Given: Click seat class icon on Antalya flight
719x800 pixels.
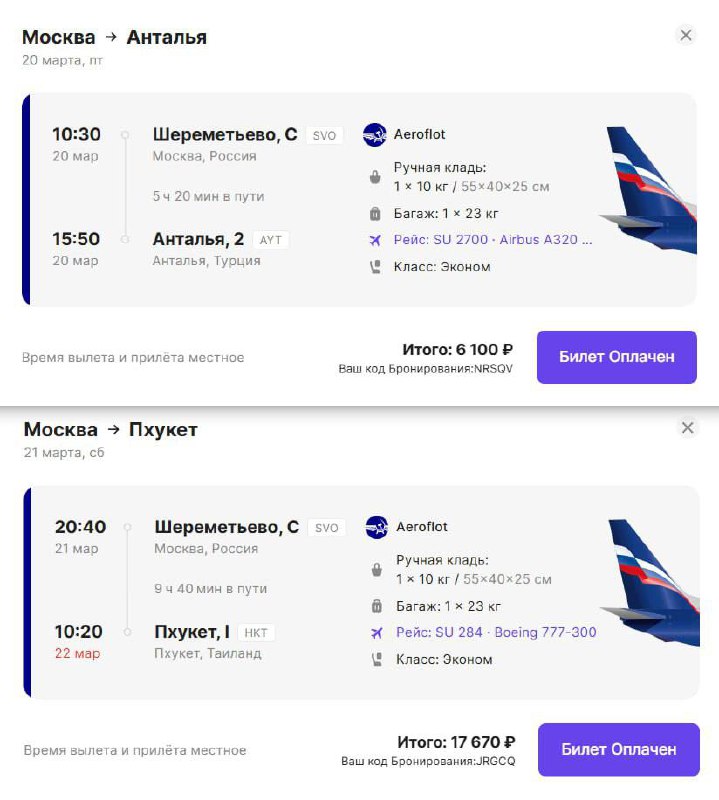Looking at the screenshot, I should tap(375, 267).
